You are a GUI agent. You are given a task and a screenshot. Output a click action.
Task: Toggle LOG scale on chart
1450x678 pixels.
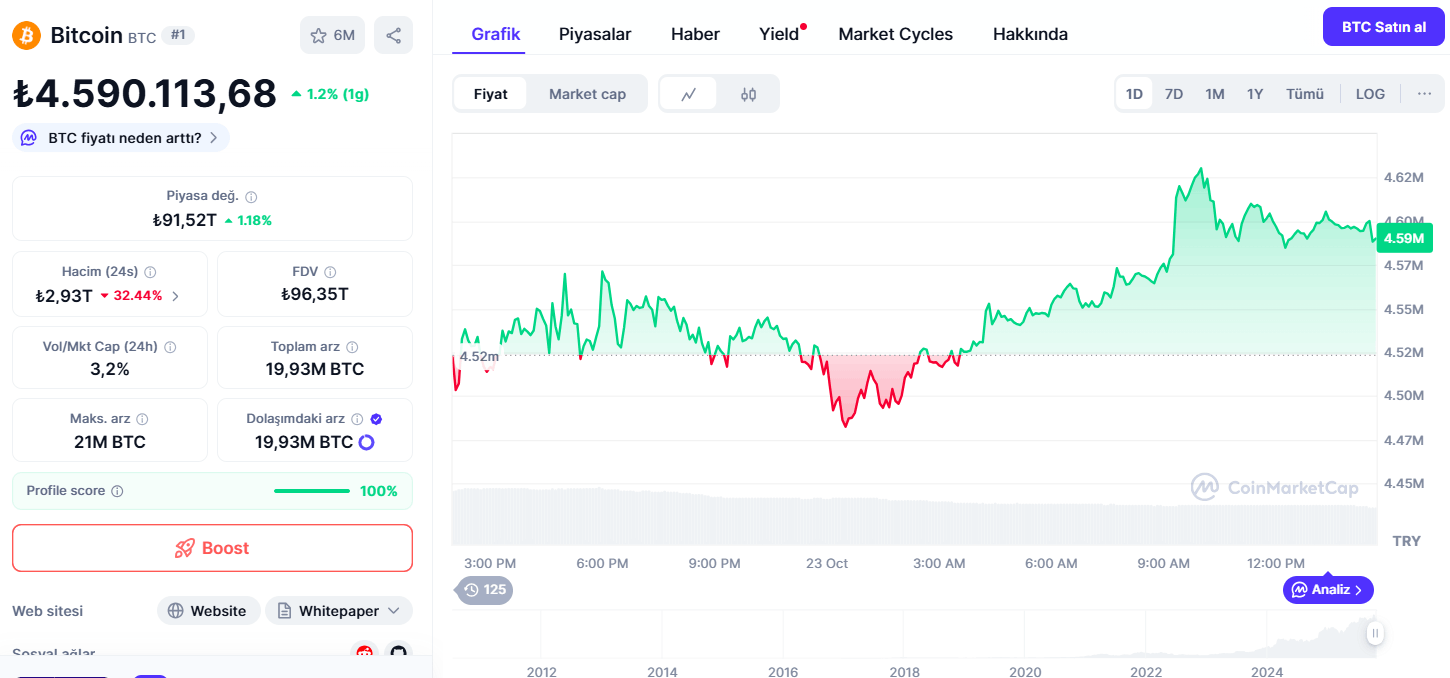point(1370,94)
